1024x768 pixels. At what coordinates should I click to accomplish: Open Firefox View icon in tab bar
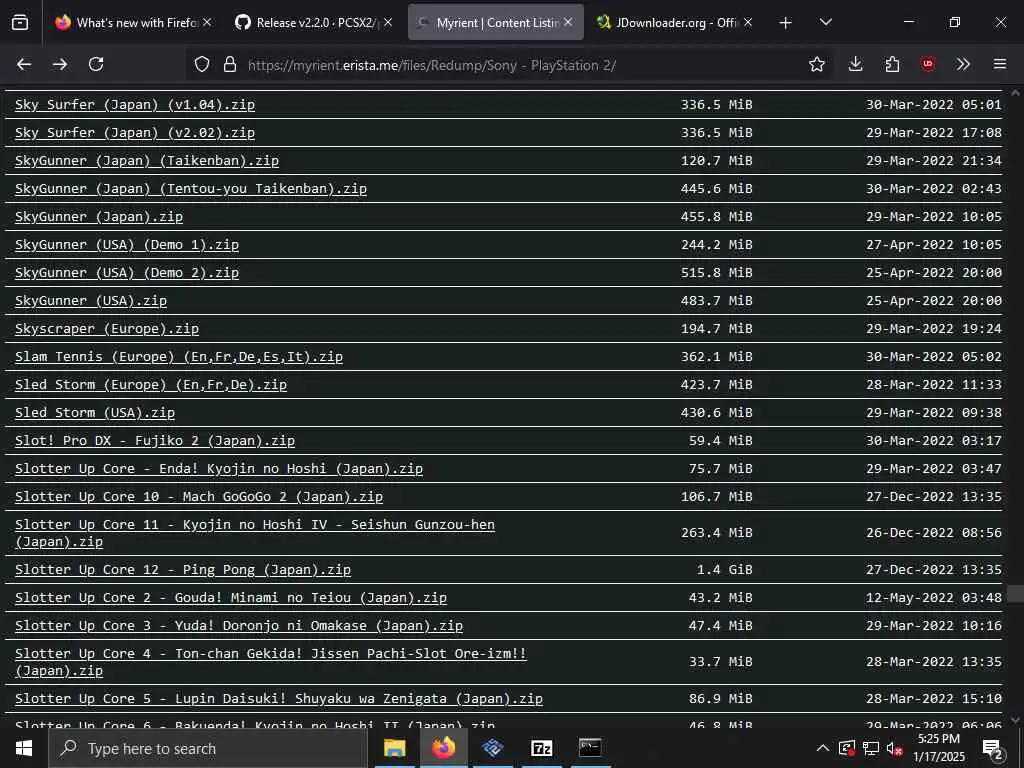20,23
